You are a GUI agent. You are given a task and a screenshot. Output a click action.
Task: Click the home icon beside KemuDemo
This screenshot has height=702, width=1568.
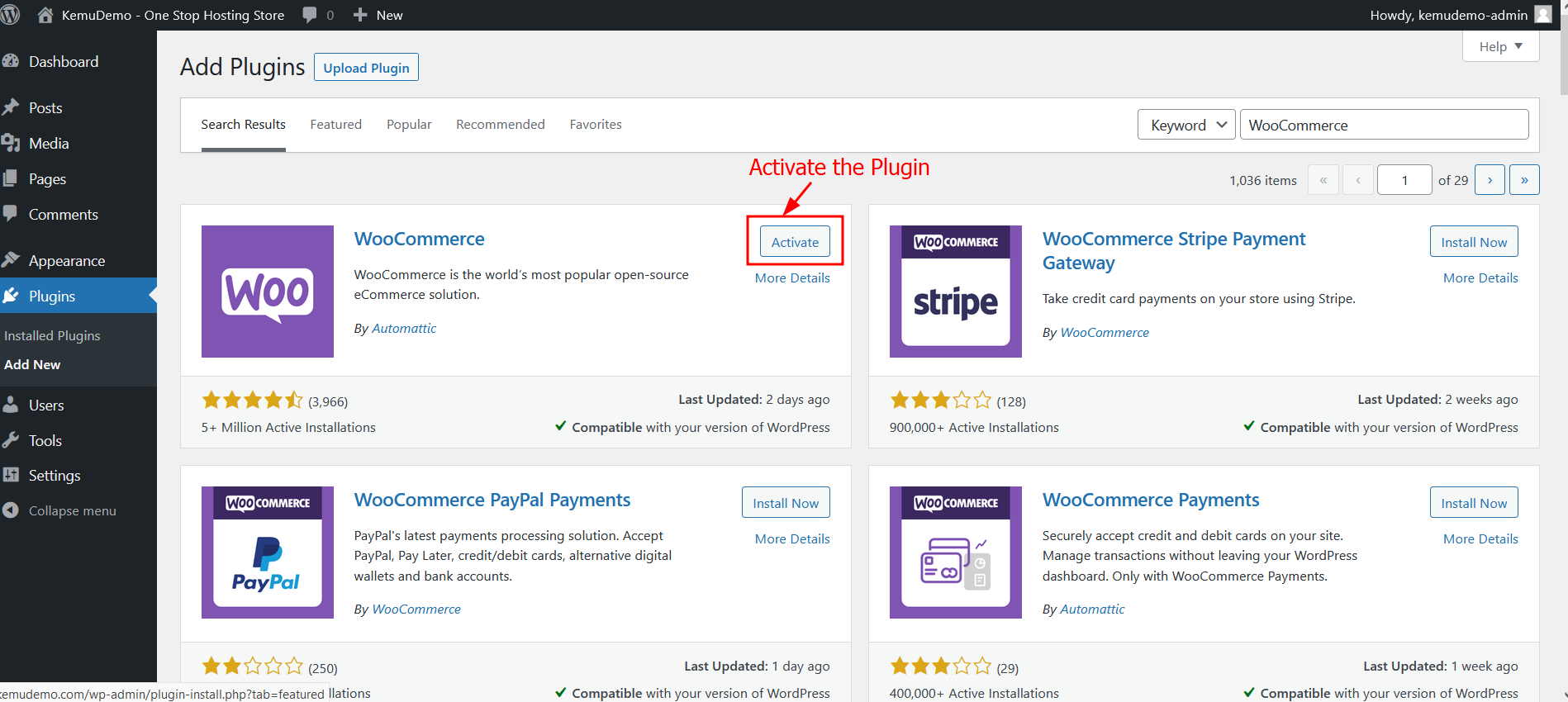pyautogui.click(x=45, y=15)
